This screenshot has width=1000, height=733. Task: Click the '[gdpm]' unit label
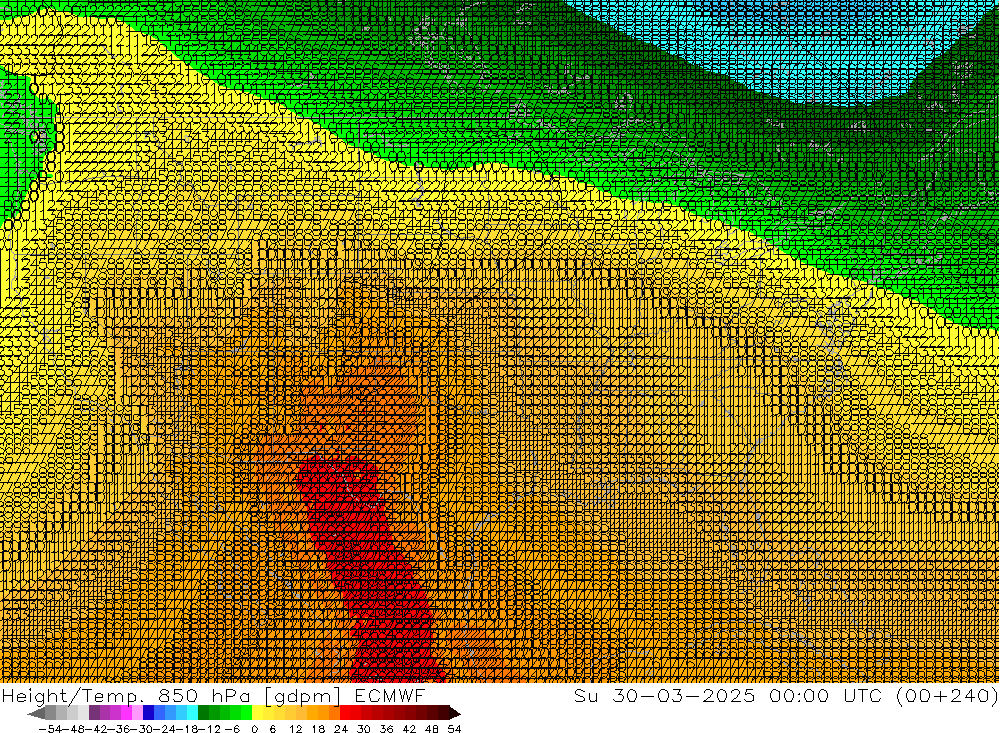coord(303,697)
